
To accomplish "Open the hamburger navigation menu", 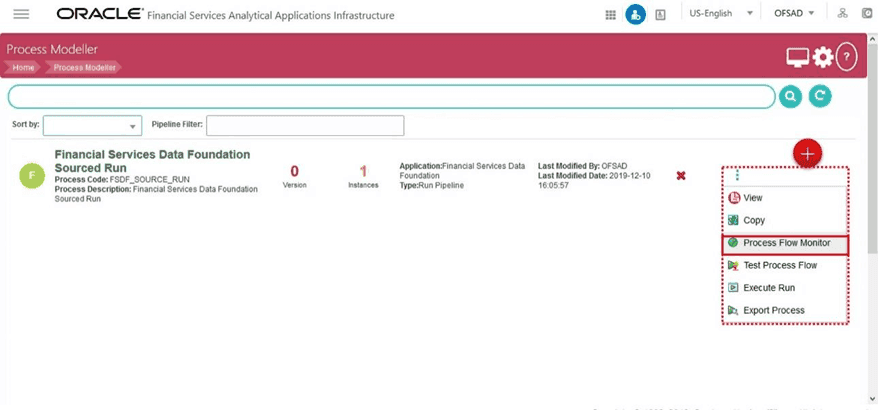I will (21, 15).
